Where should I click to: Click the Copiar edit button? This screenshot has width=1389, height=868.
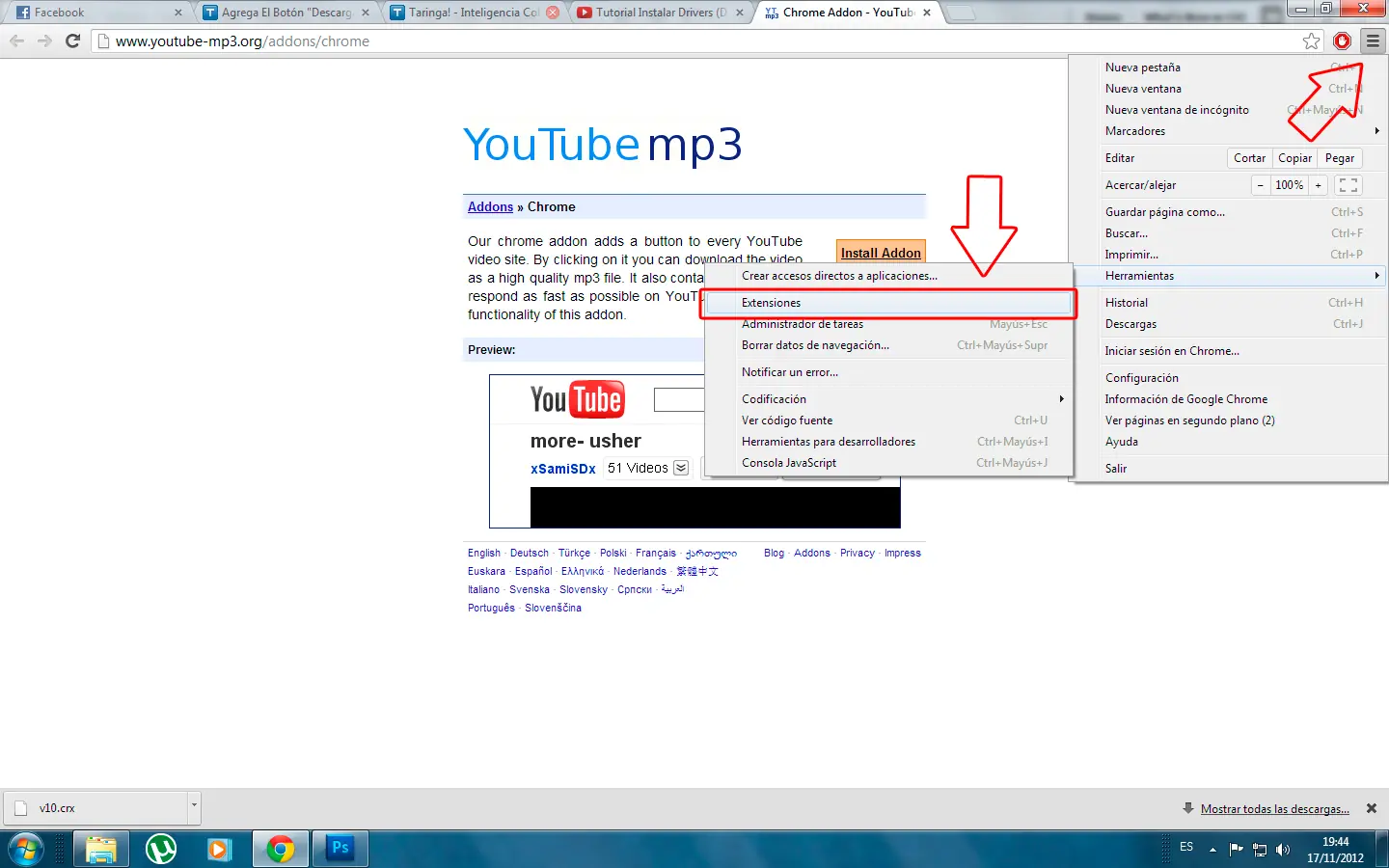point(1294,158)
